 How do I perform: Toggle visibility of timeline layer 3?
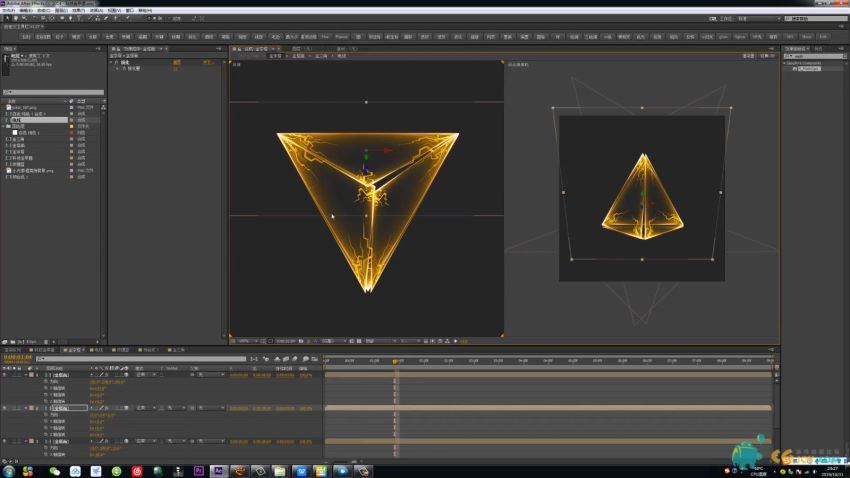click(x=5, y=440)
